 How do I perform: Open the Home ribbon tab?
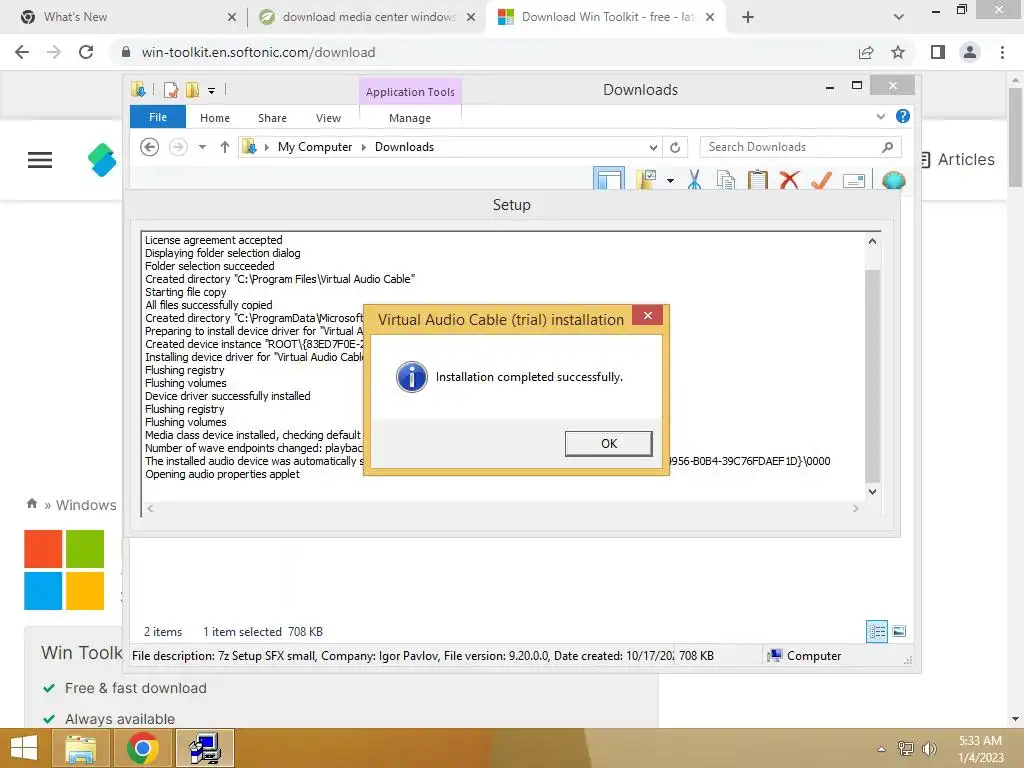click(x=215, y=118)
